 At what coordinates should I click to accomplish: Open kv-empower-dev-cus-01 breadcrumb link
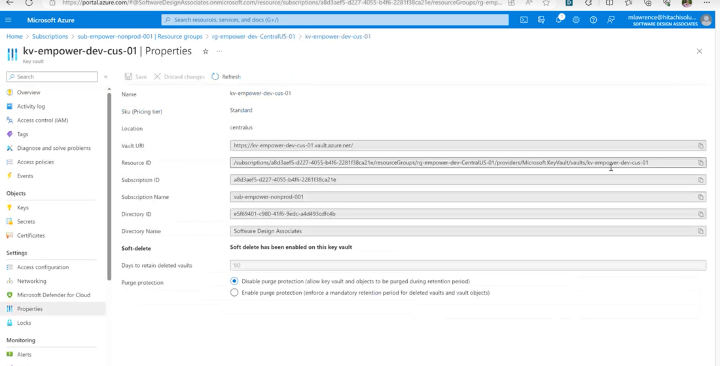click(x=338, y=36)
